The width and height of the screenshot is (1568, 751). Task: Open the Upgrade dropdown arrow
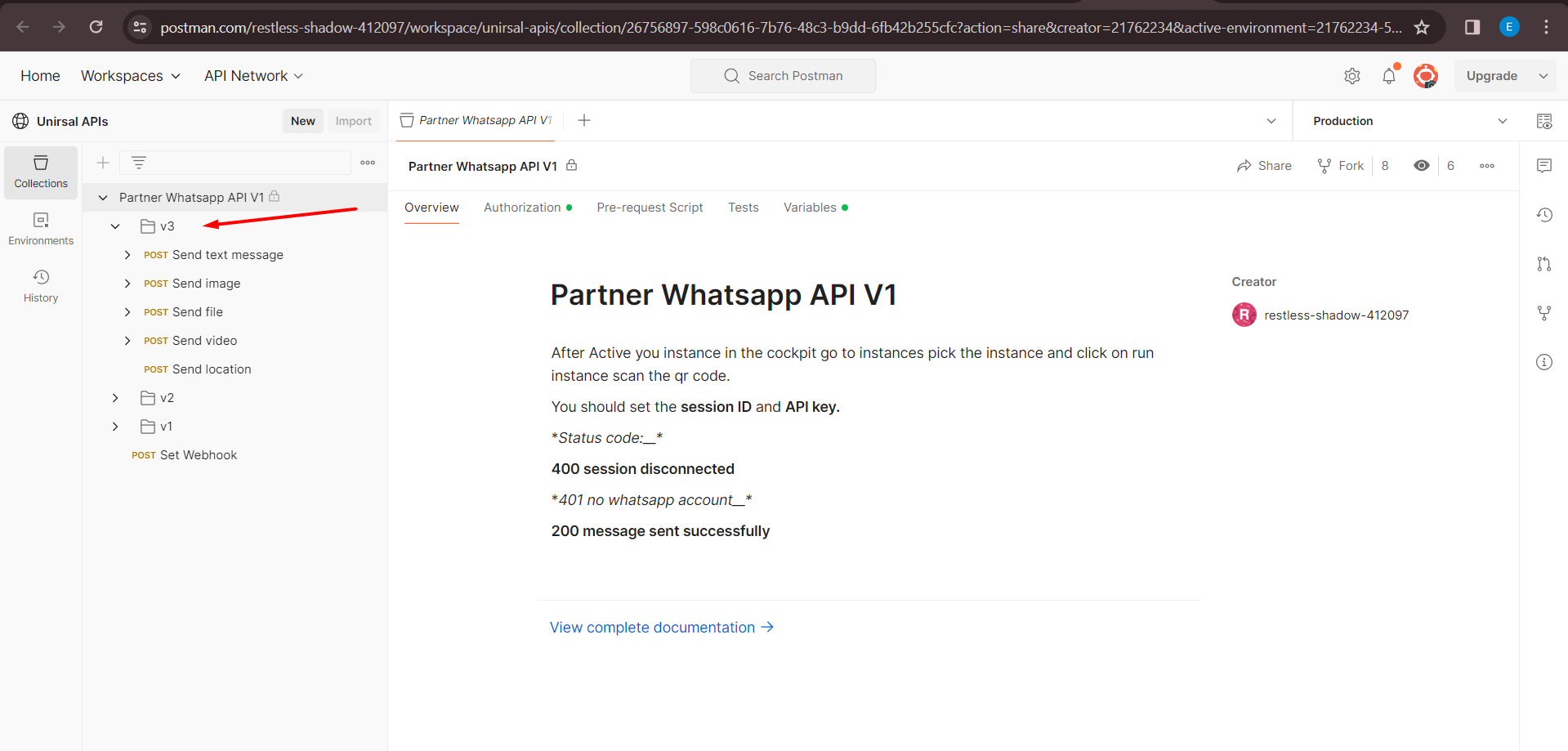coord(1543,76)
